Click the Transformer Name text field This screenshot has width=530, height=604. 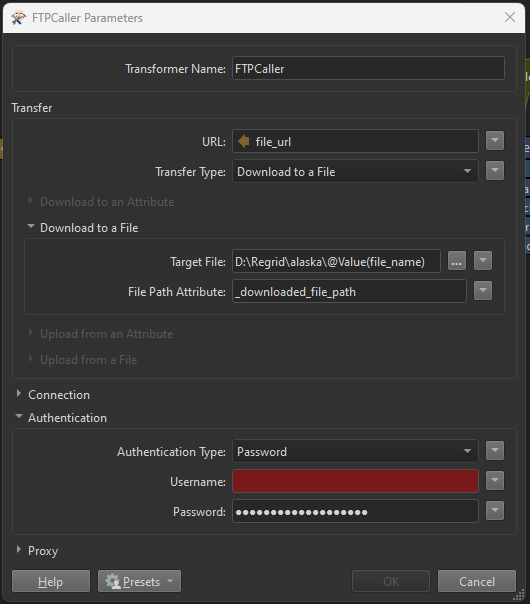coord(368,69)
